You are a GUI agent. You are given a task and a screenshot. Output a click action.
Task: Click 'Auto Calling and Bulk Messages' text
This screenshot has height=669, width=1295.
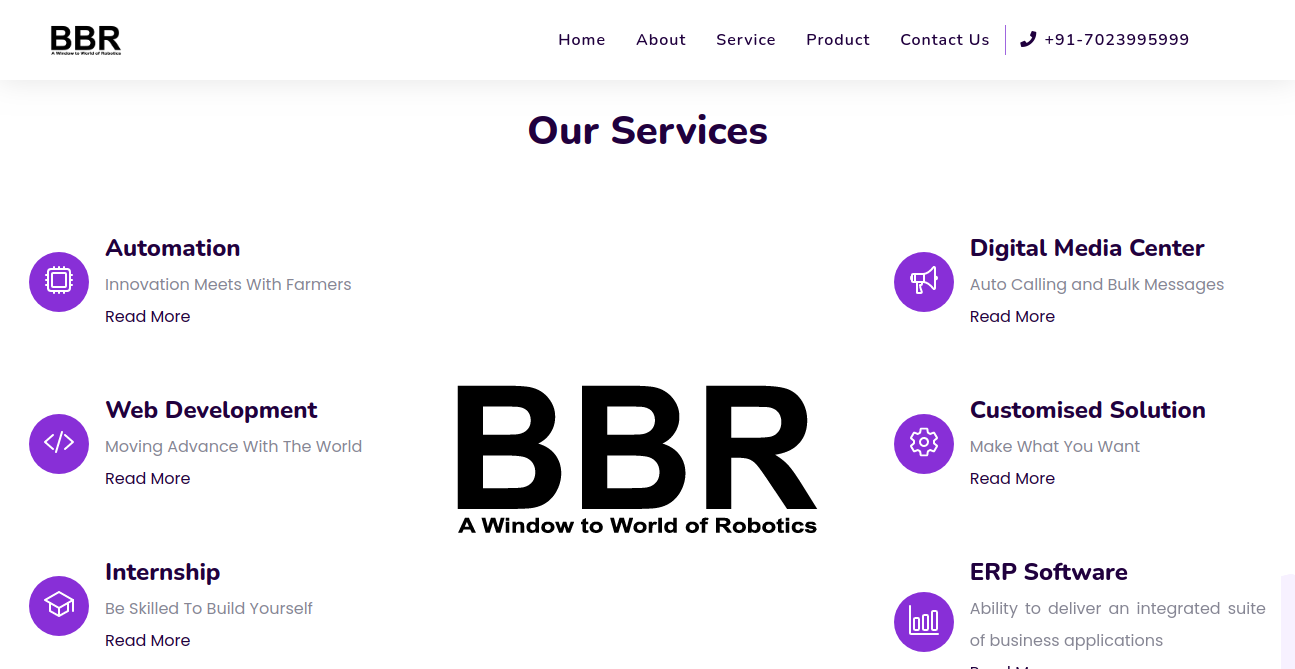(1097, 284)
